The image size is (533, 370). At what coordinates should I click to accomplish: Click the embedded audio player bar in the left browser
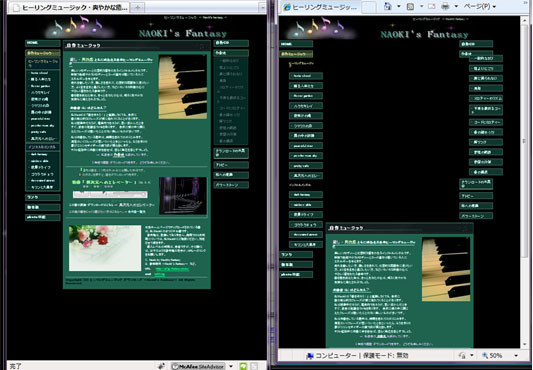tap(110, 194)
